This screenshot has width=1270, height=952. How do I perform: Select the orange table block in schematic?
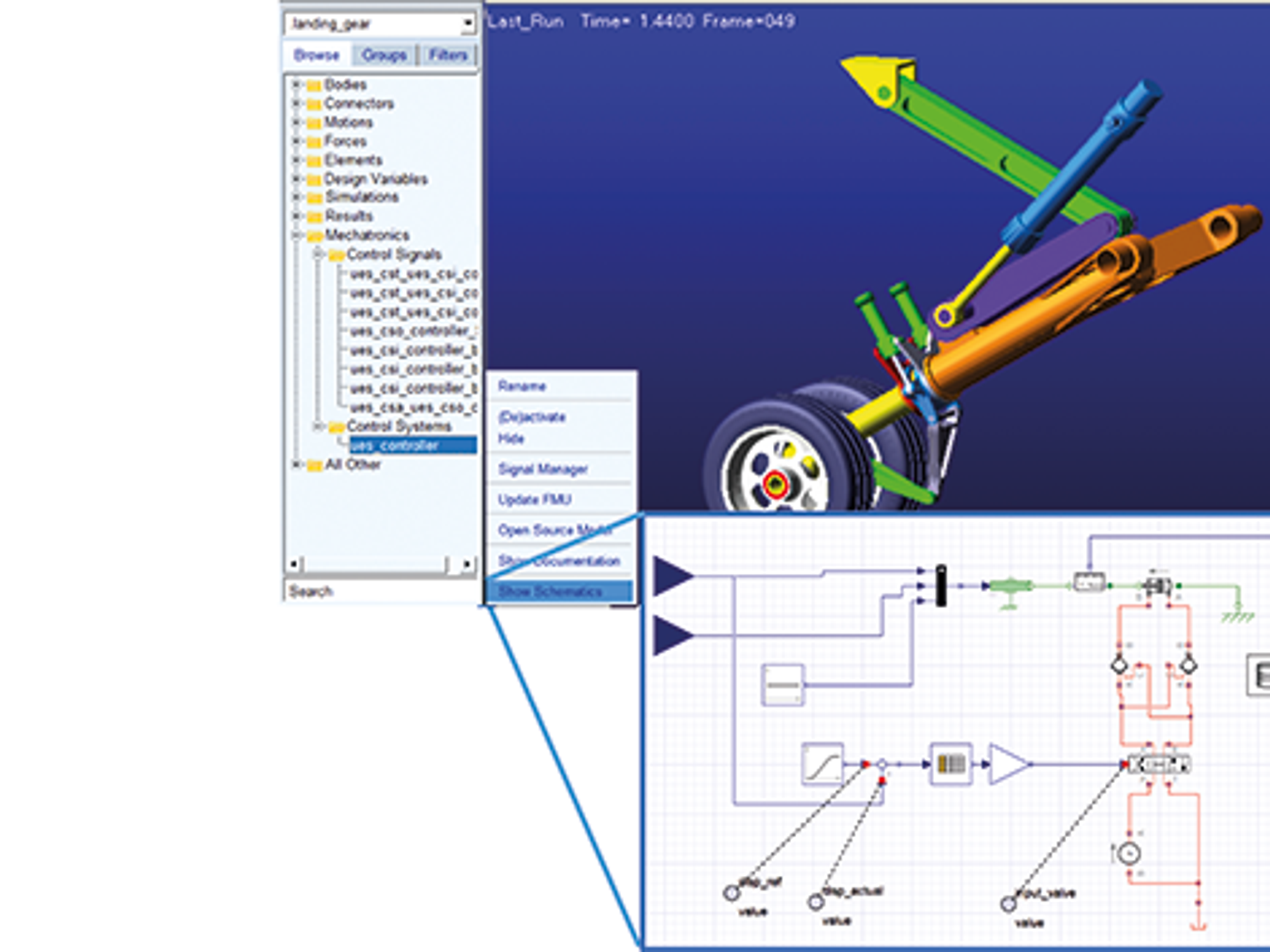(951, 764)
